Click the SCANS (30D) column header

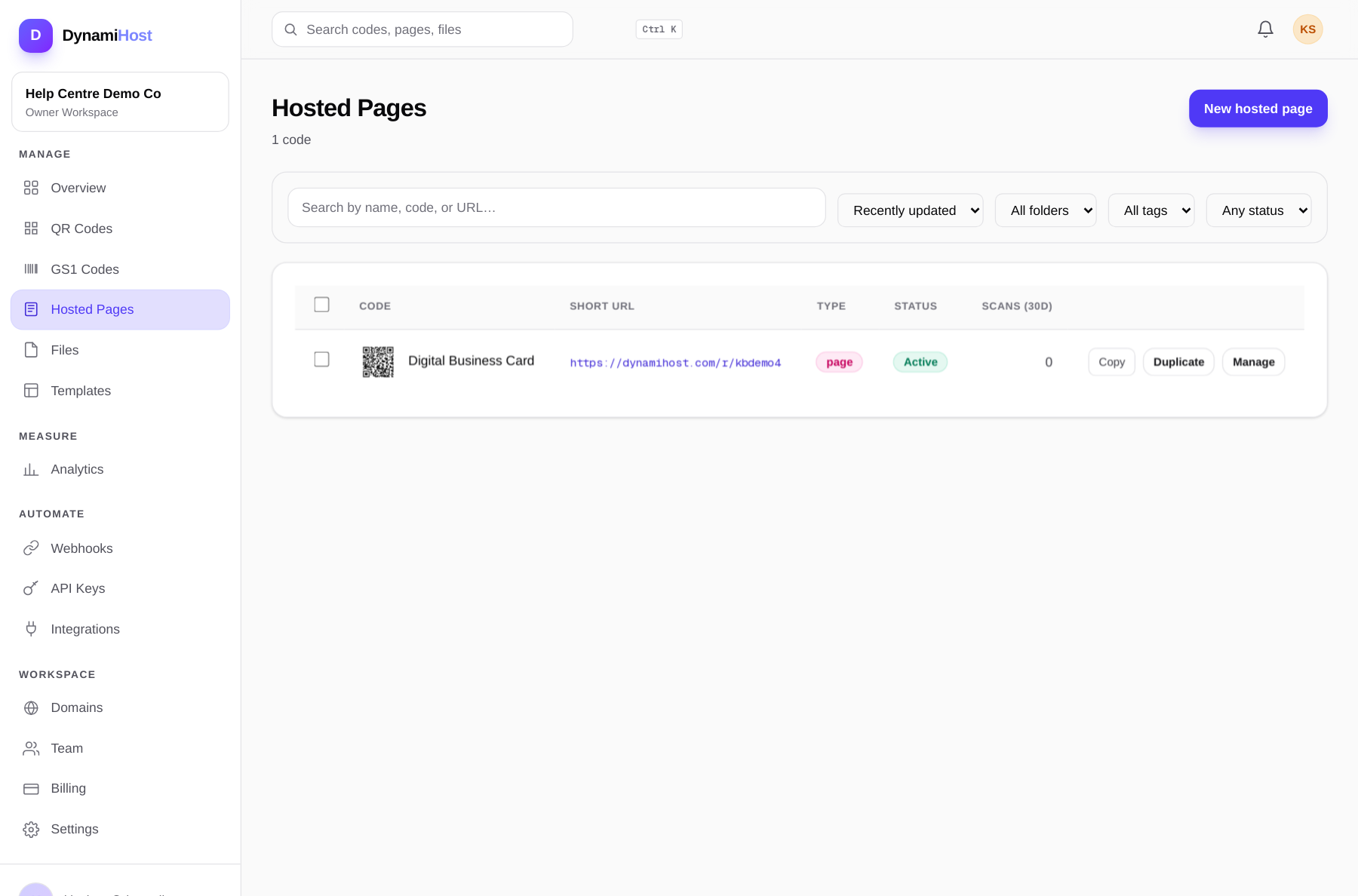(1017, 306)
